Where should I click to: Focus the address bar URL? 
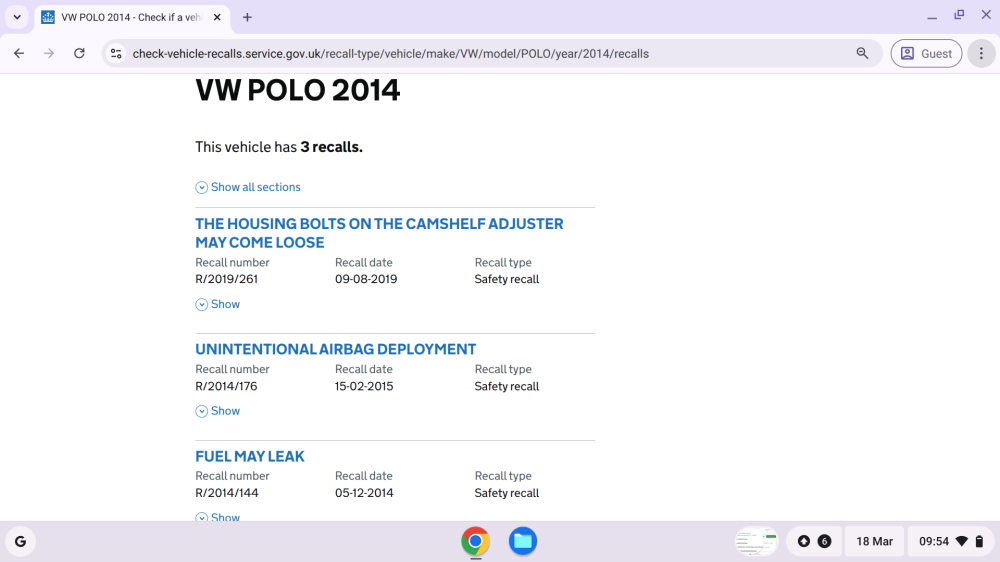click(x=390, y=54)
